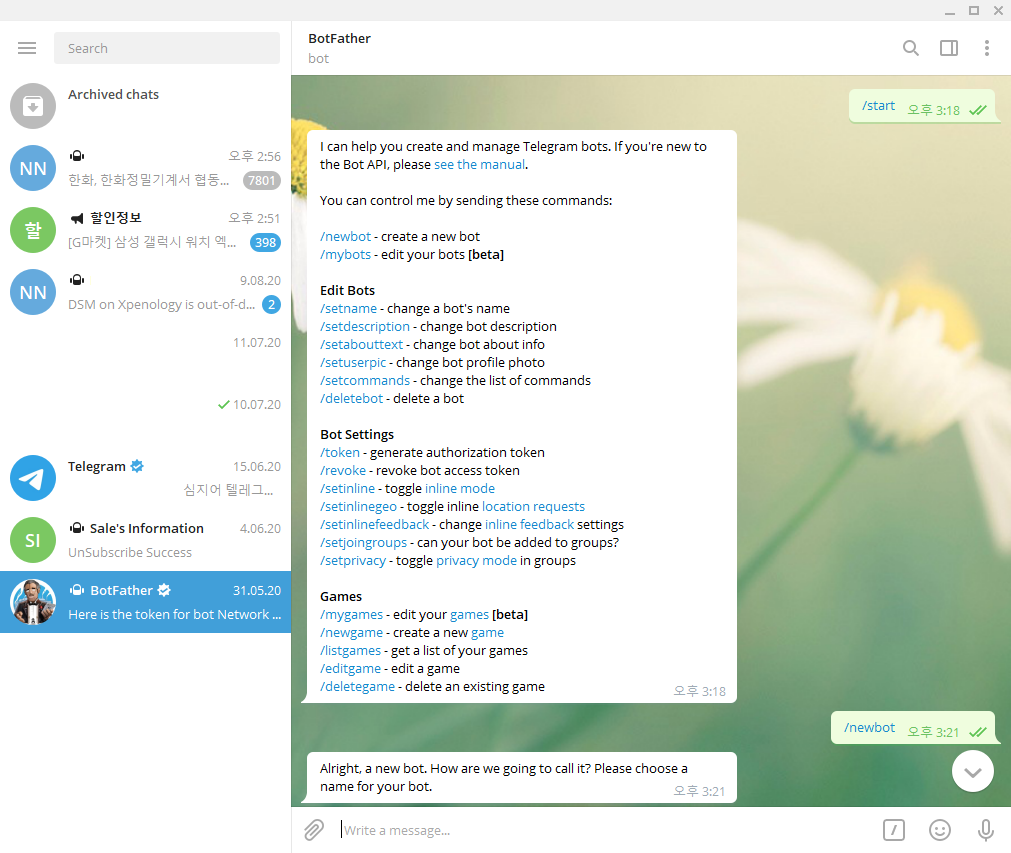Image resolution: width=1011 pixels, height=853 pixels.
Task: Click the /setinline command
Action: point(348,489)
